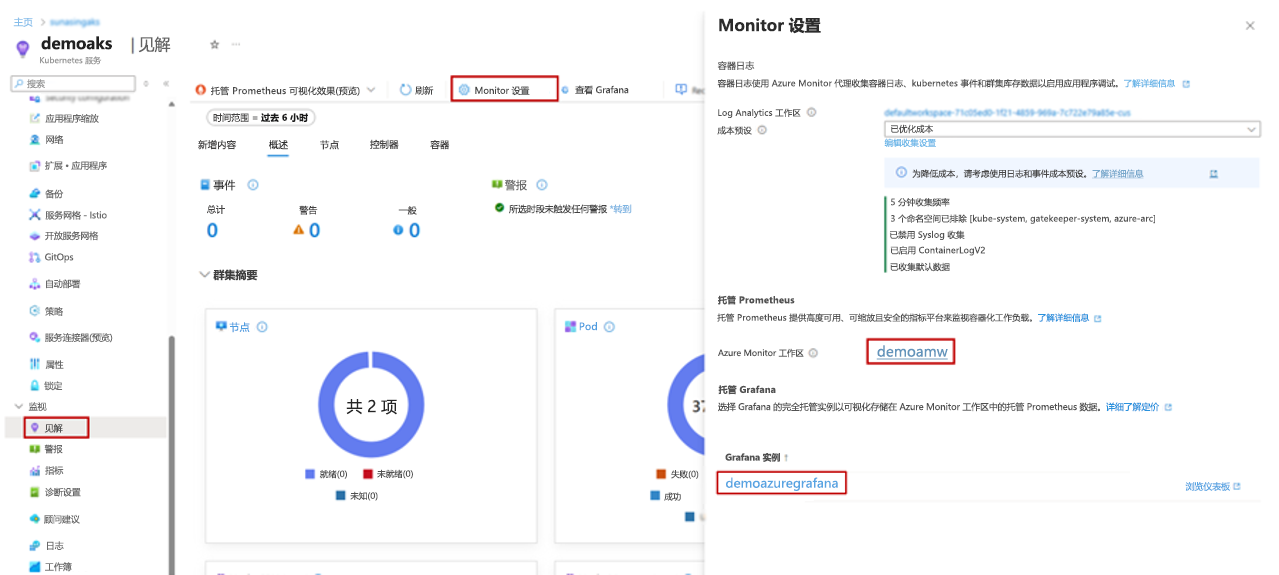Click the 工作簿 sidebar icon
This screenshot has height=575, width=1279.
tap(35, 567)
